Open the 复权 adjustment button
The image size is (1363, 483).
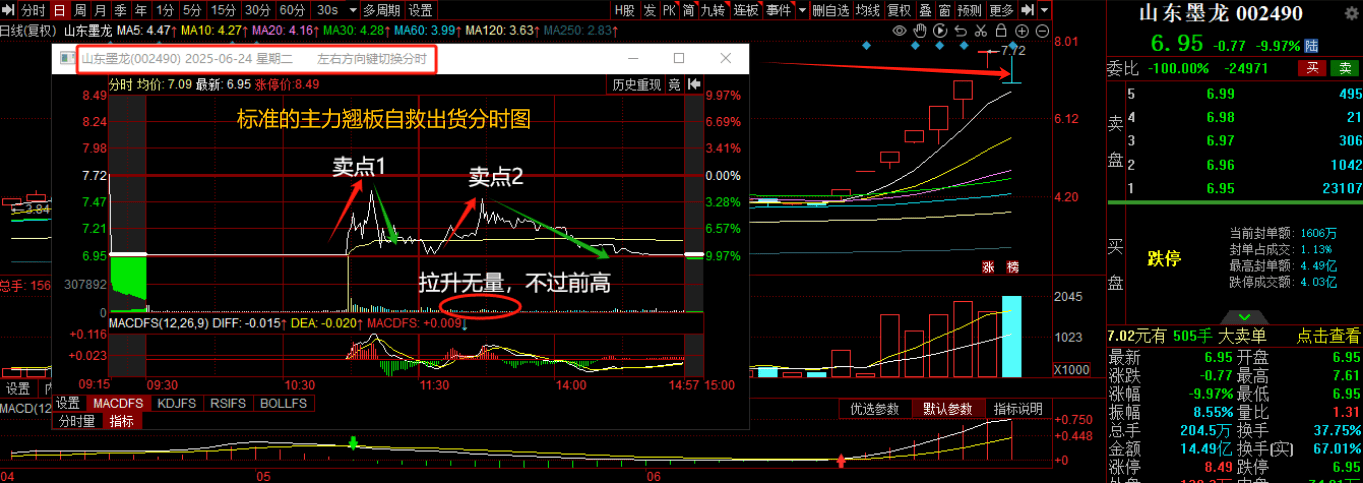coord(900,10)
